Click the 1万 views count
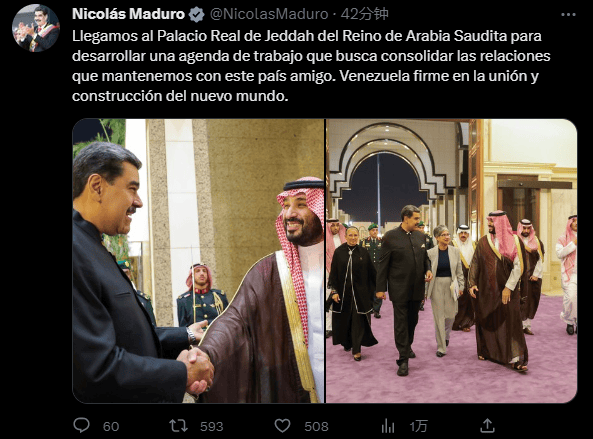Screen dimensions: 593x439 click(x=418, y=427)
